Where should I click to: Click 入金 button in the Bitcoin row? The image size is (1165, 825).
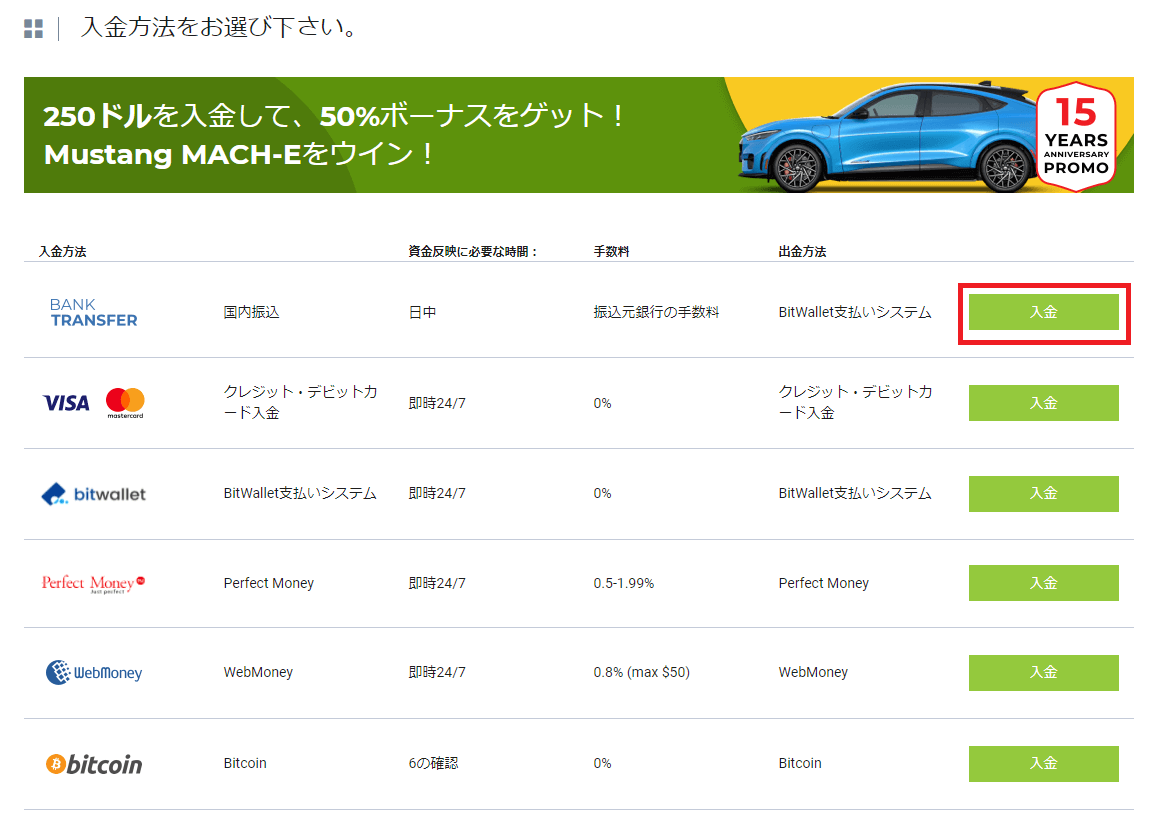(x=1043, y=763)
